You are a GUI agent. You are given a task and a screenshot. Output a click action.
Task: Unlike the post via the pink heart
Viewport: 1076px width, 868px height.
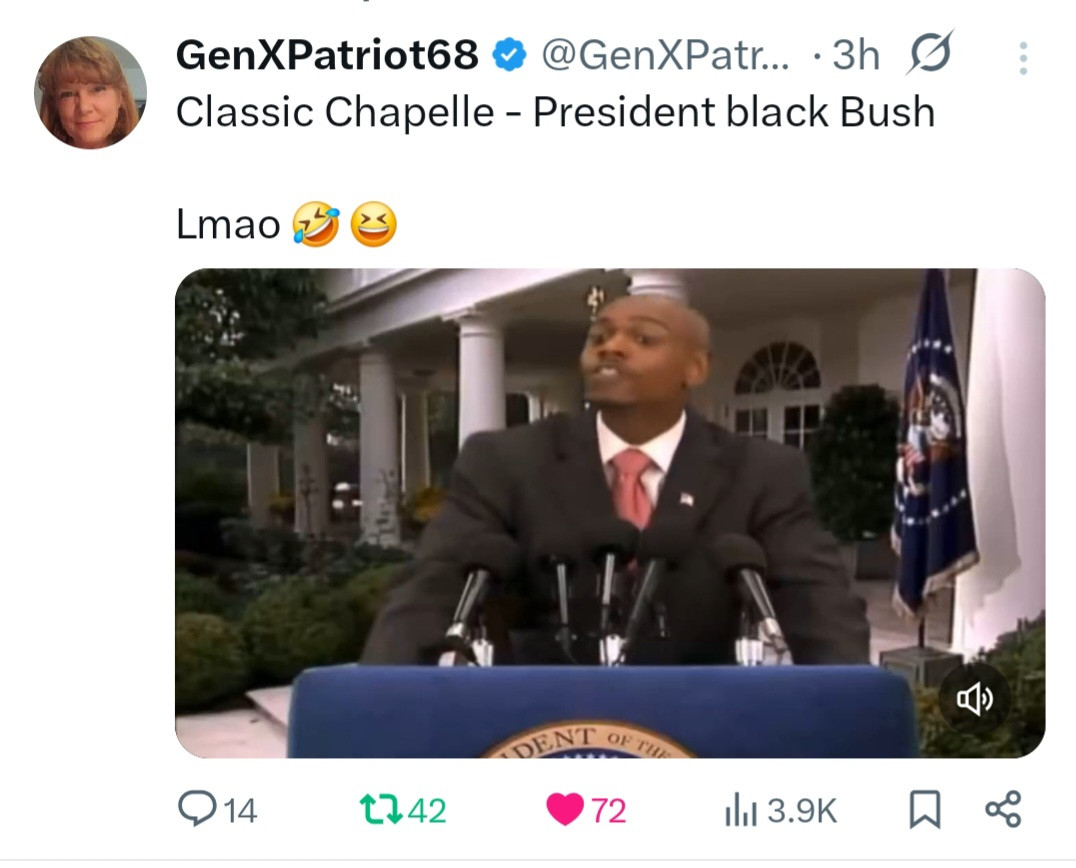(565, 809)
